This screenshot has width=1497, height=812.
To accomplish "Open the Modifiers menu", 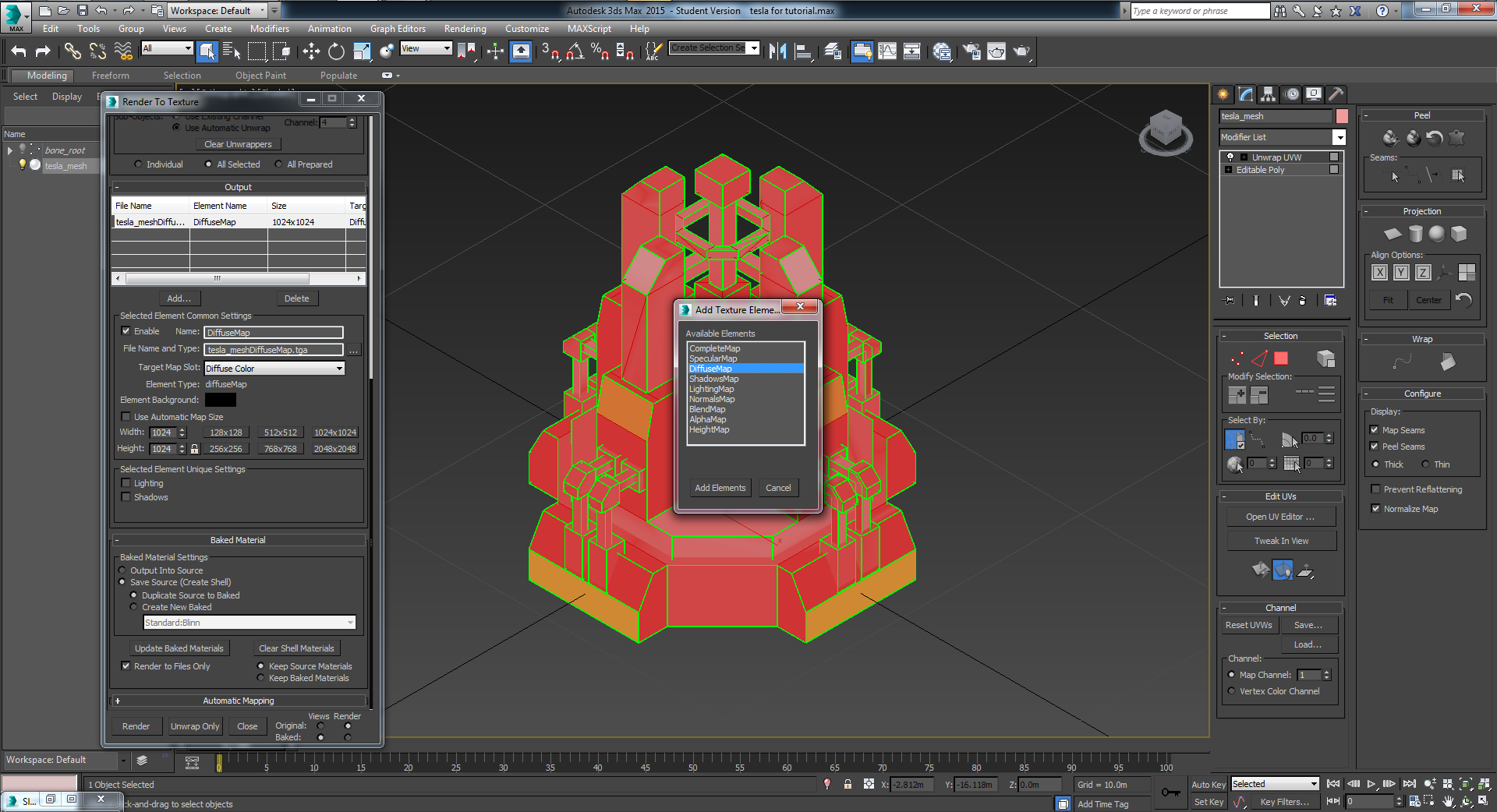I will (270, 29).
